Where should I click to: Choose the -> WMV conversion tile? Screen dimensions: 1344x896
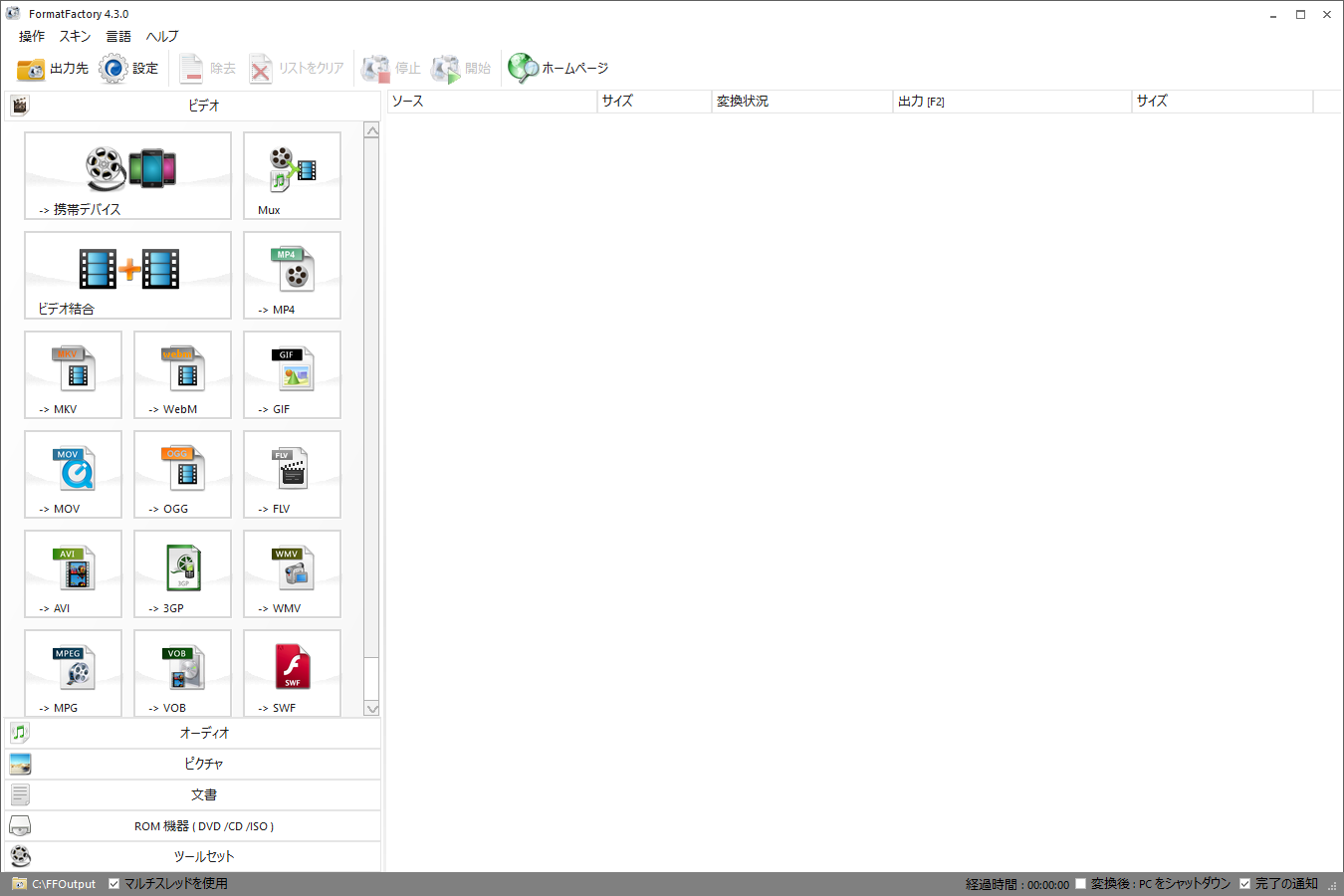coord(292,573)
